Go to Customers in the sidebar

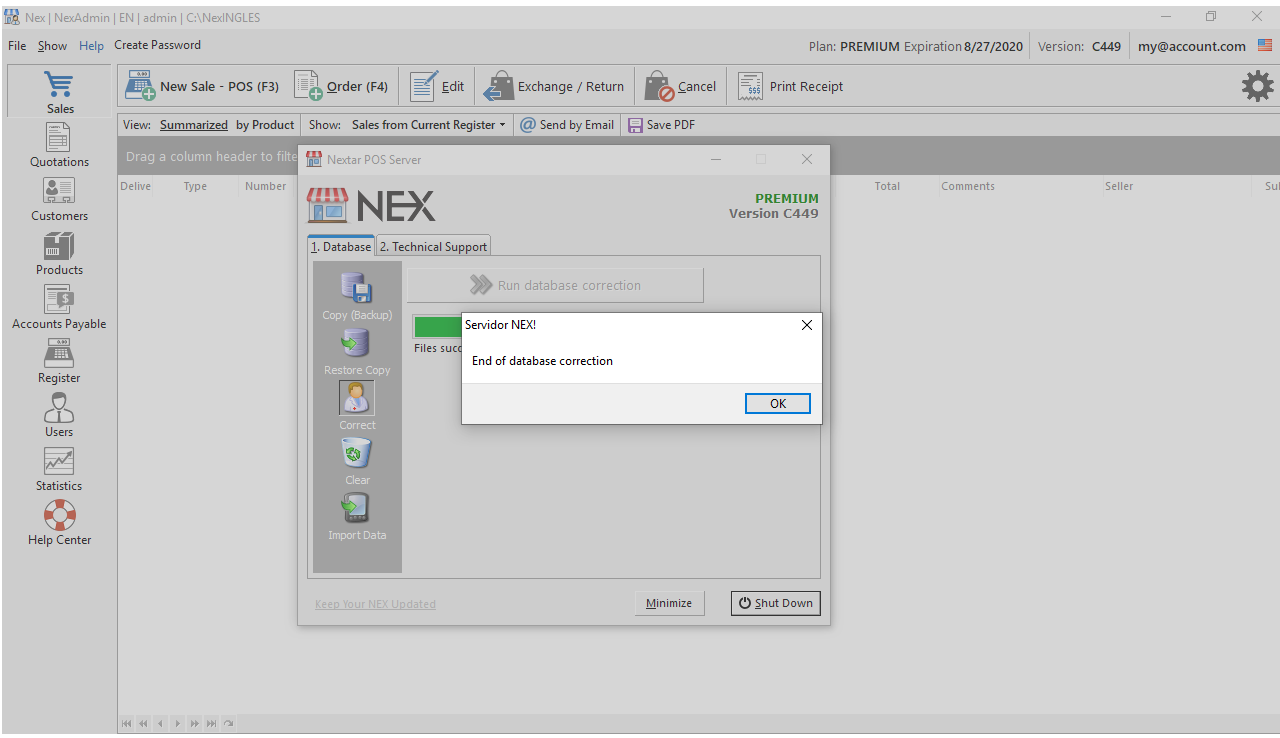point(59,199)
